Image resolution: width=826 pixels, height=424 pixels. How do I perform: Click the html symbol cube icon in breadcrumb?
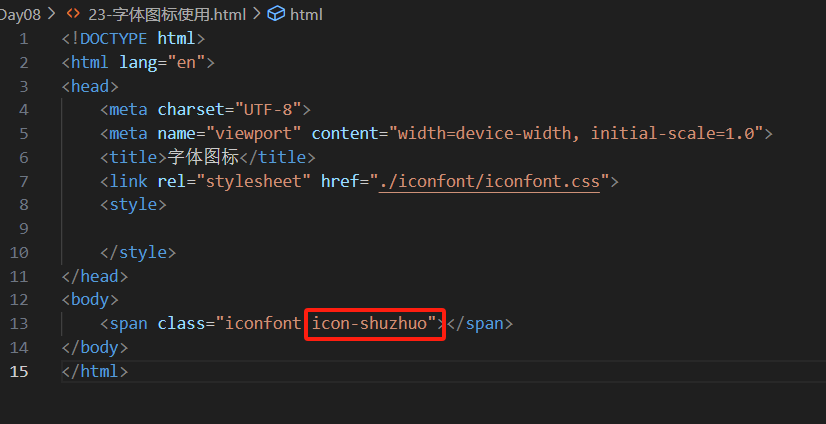coord(276,14)
